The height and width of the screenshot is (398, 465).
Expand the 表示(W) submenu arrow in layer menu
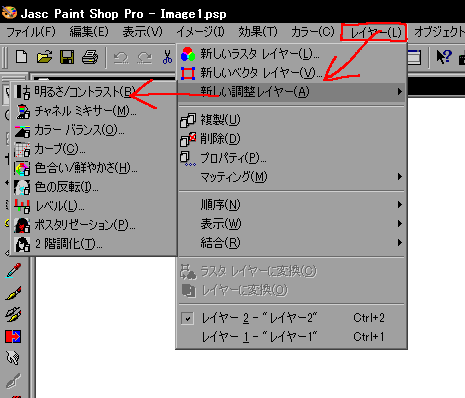(400, 224)
